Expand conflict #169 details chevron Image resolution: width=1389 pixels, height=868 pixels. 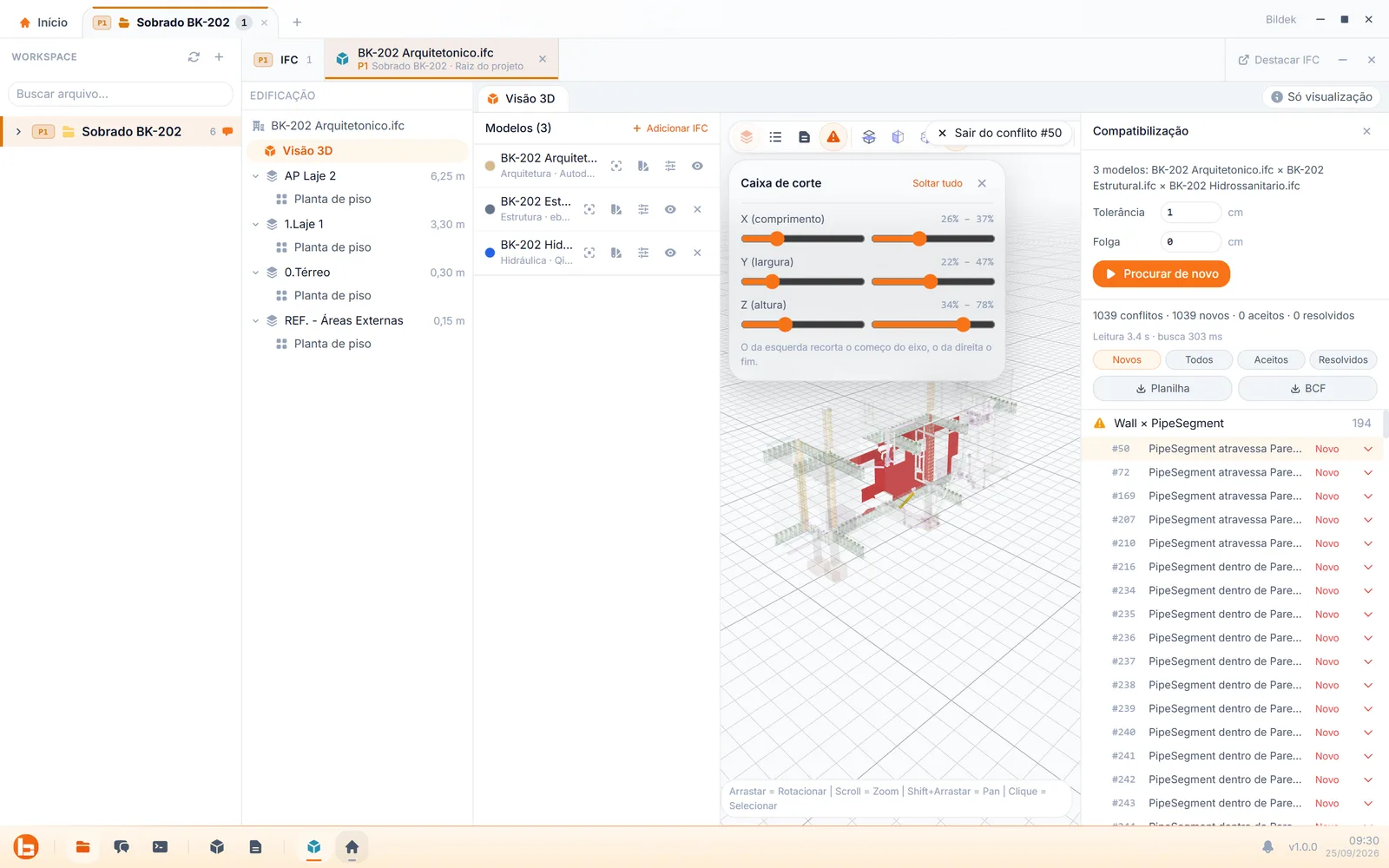pyautogui.click(x=1368, y=496)
